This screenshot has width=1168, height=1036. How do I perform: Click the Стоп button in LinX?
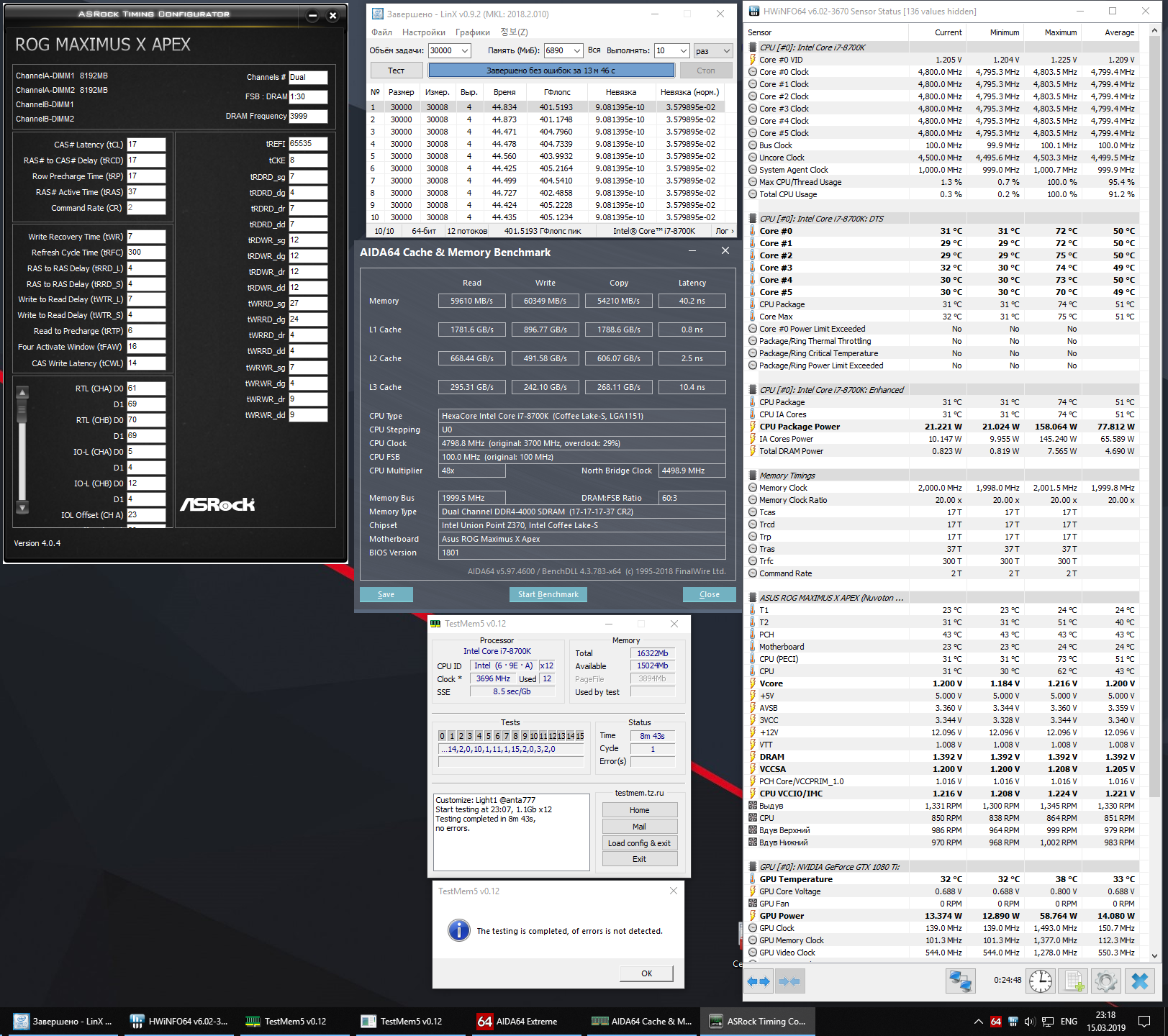click(706, 71)
